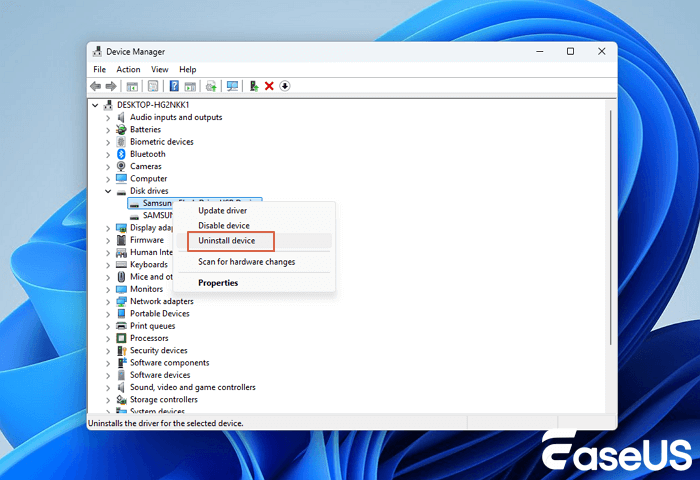Choose Properties from the context menu

254,283
